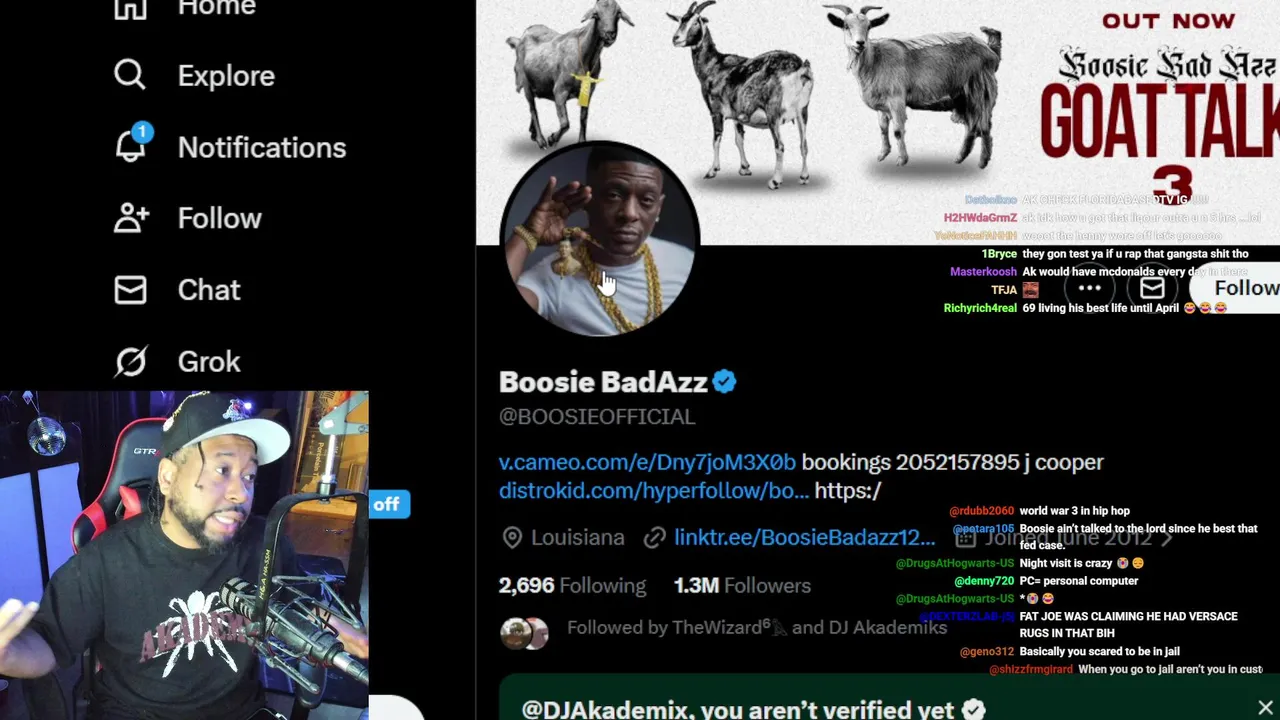Dismiss the "you aren't verified yet" banner
Image resolution: width=1280 pixels, height=720 pixels.
[1265, 708]
